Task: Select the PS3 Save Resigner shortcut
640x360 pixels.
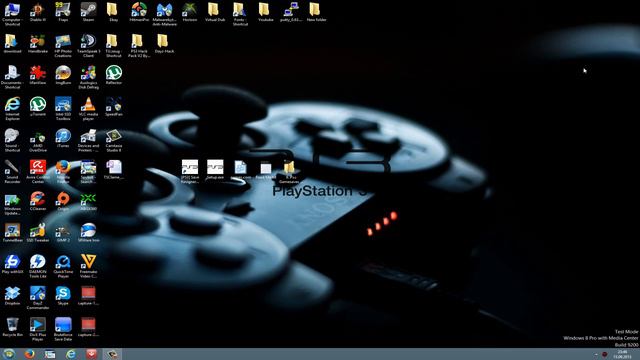Action: point(190,171)
